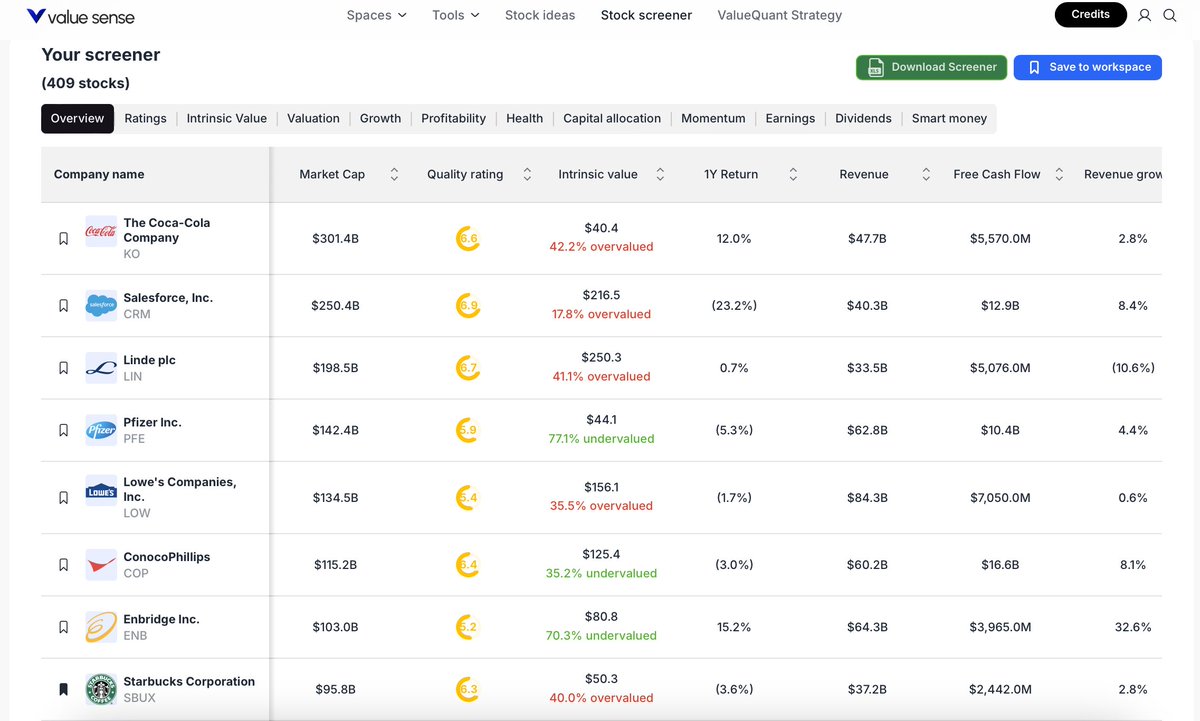Click the Credits button
1200x721 pixels.
(1090, 15)
